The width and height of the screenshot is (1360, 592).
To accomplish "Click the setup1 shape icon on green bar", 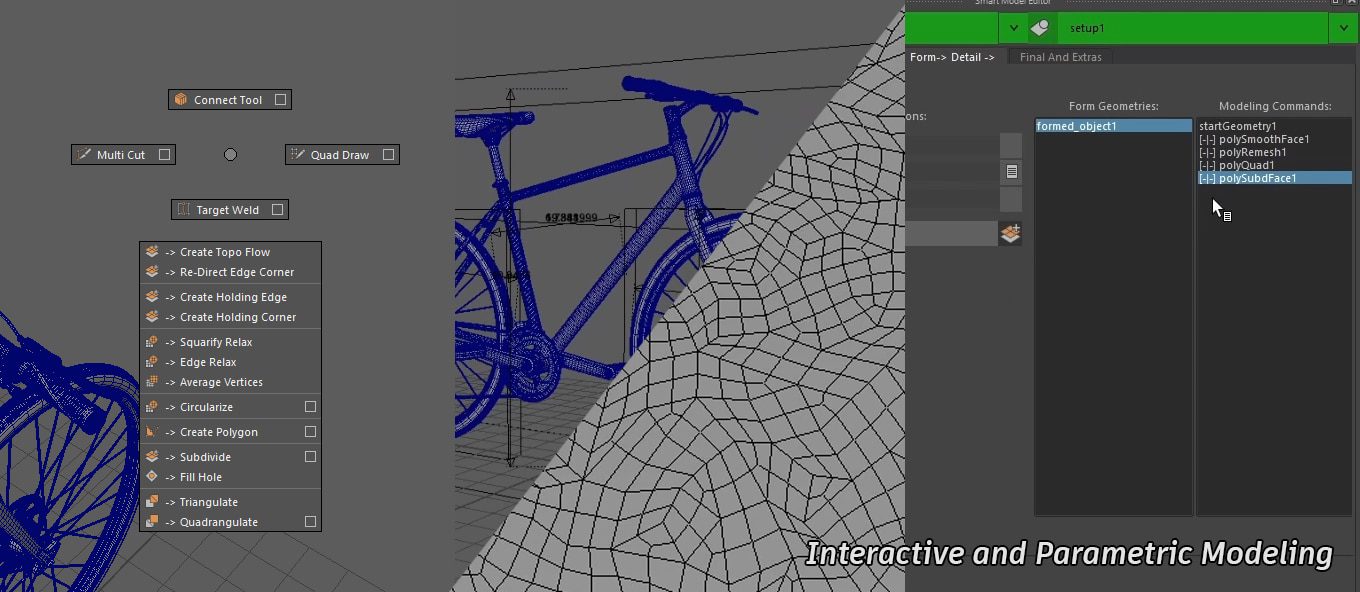I will pos(1038,28).
